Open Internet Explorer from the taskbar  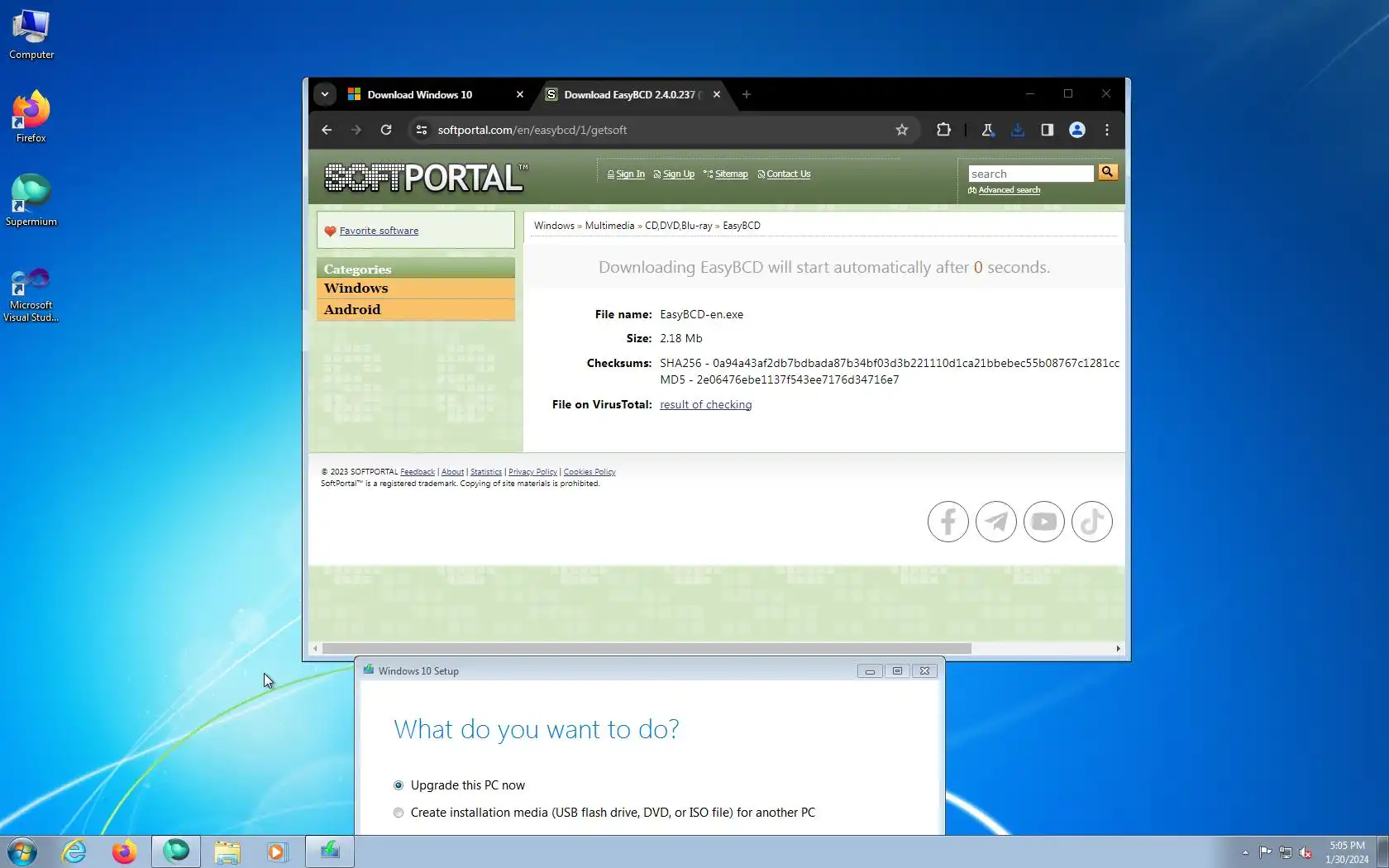[x=74, y=851]
